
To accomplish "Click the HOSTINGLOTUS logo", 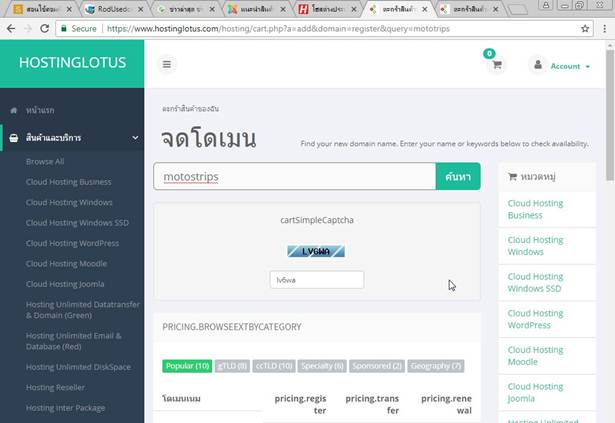I will (73, 62).
